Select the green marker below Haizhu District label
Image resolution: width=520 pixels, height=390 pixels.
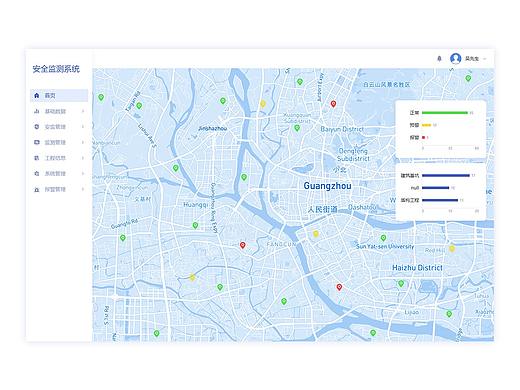pos(401,284)
